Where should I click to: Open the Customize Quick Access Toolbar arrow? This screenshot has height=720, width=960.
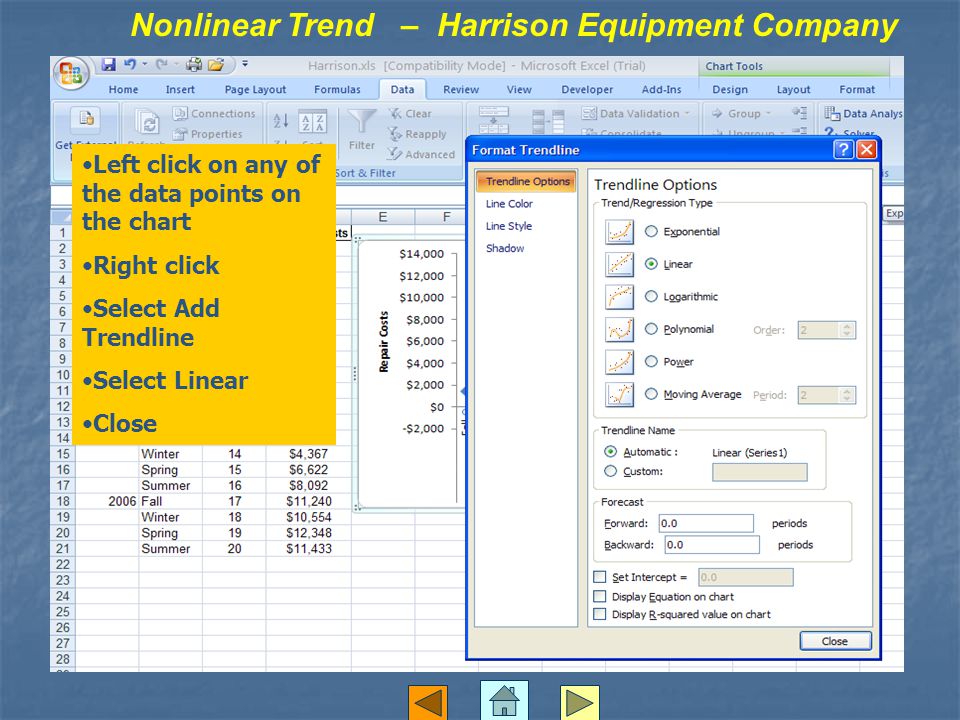click(x=244, y=64)
